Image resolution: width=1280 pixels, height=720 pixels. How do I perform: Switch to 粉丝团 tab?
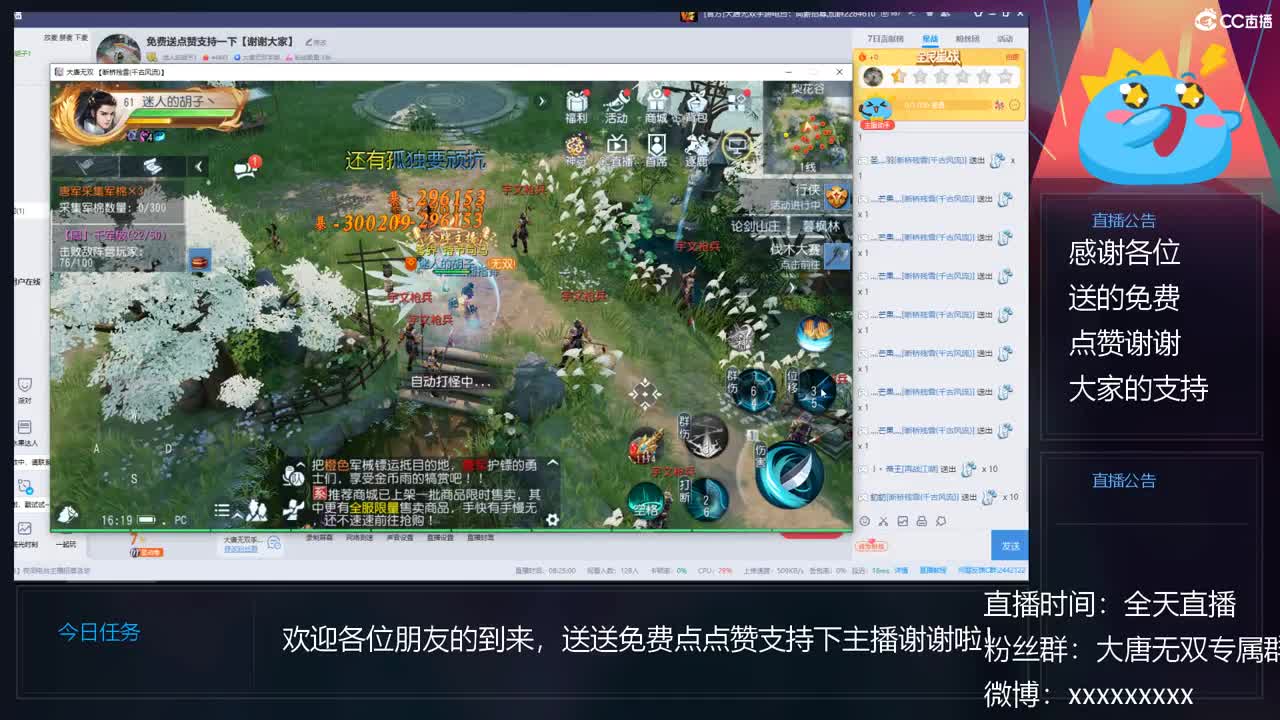967,39
